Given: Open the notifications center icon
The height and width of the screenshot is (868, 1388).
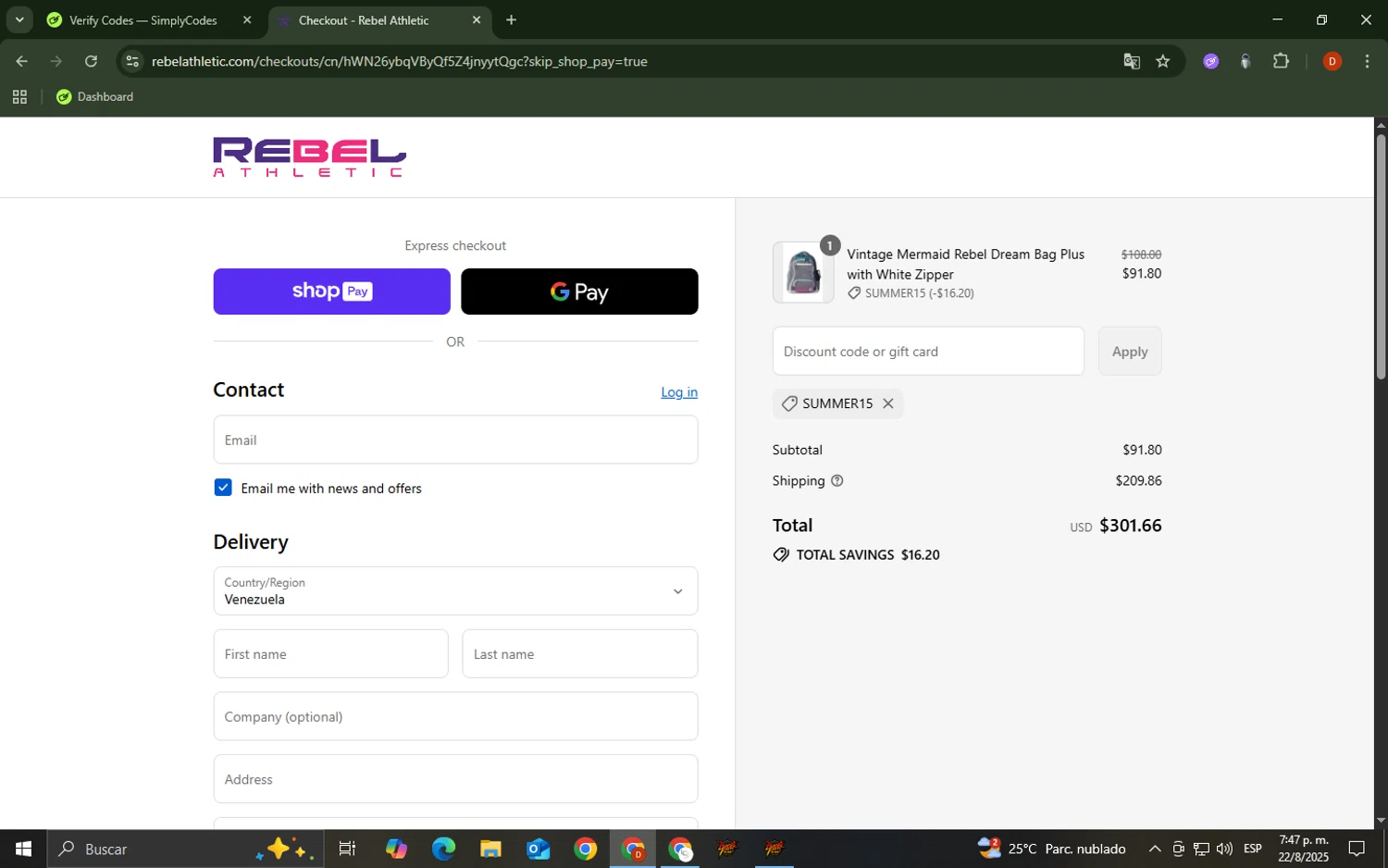Looking at the screenshot, I should pyautogui.click(x=1357, y=849).
